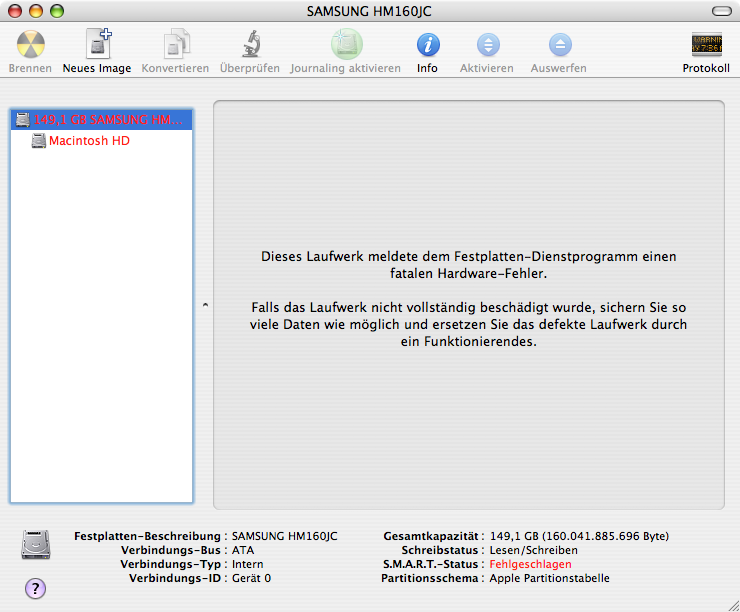Screen dimensions: 740x612
Task: Click the Aktivieren mount icon
Action: (488, 45)
